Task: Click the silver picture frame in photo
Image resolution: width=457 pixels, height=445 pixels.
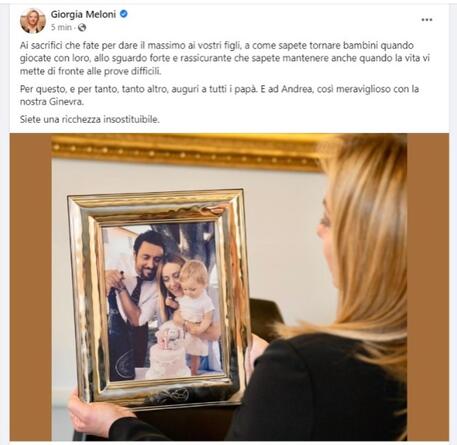Action: [159, 299]
